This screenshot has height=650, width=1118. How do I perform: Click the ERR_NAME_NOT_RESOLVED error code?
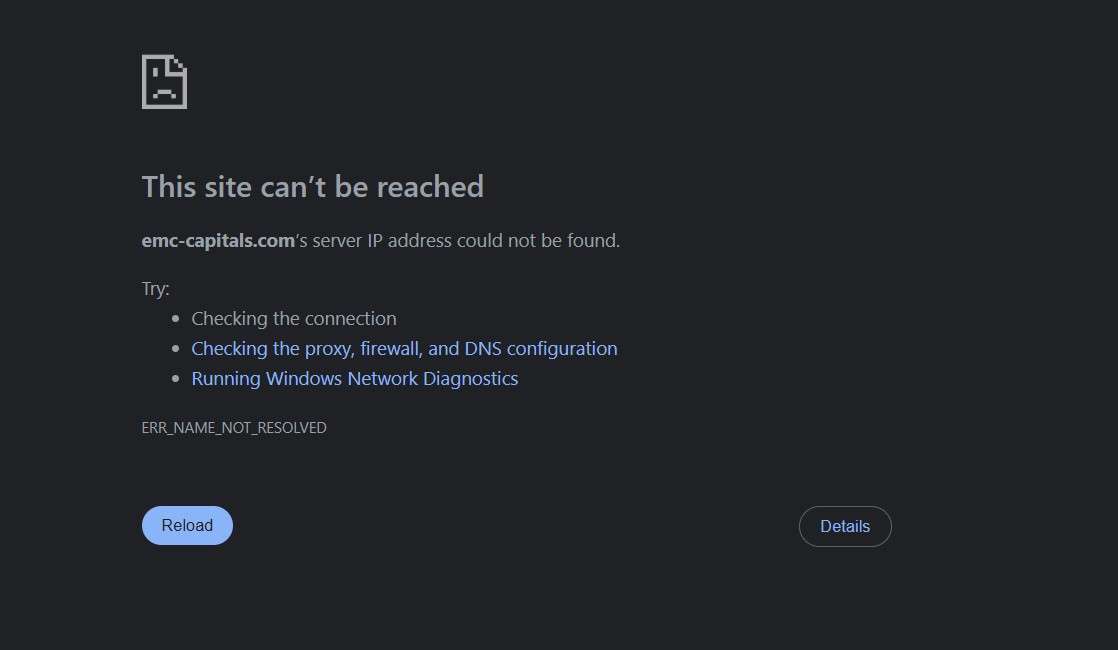click(x=234, y=428)
